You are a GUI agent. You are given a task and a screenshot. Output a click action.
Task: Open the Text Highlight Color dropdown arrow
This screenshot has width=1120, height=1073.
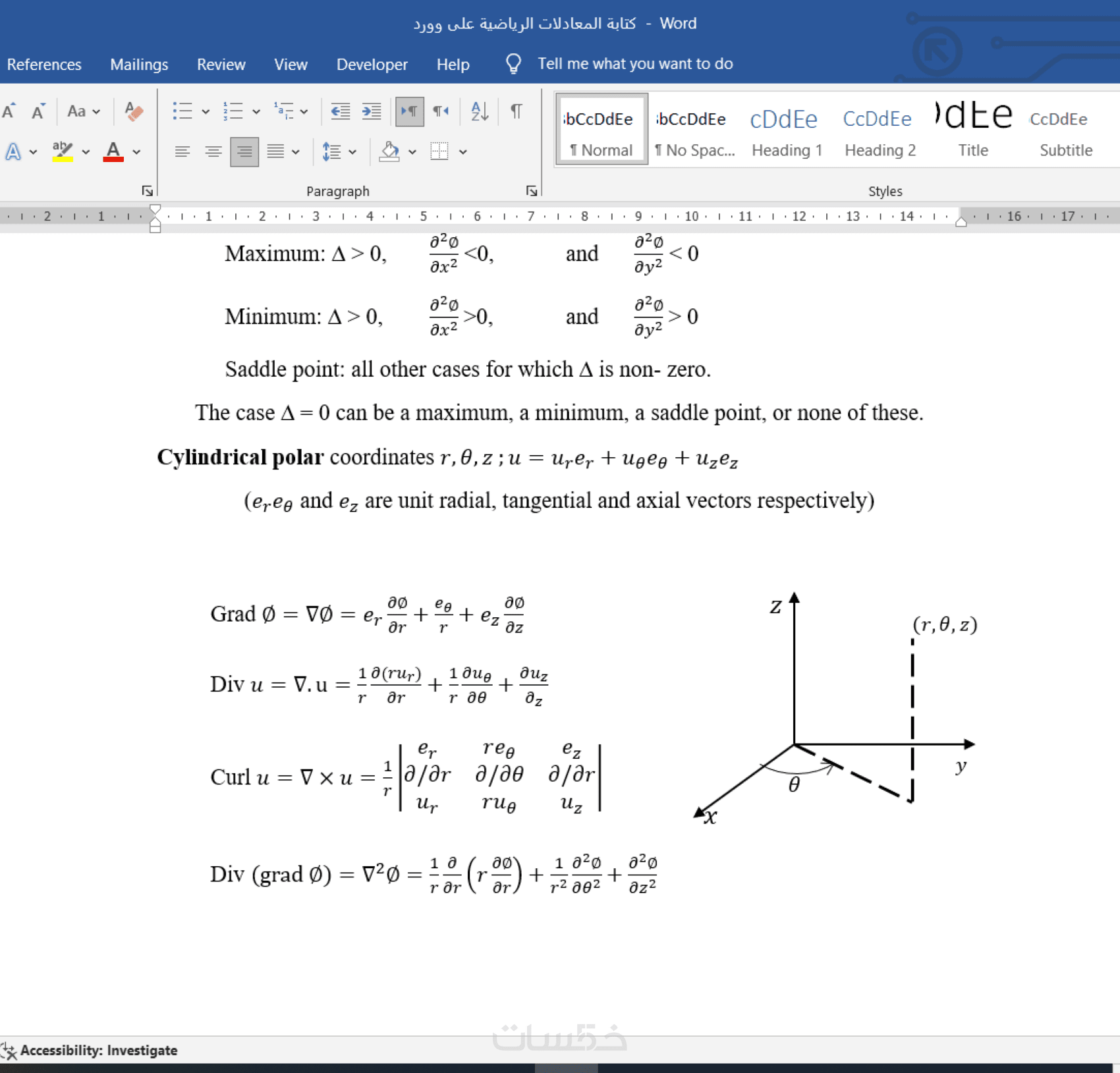point(86,152)
